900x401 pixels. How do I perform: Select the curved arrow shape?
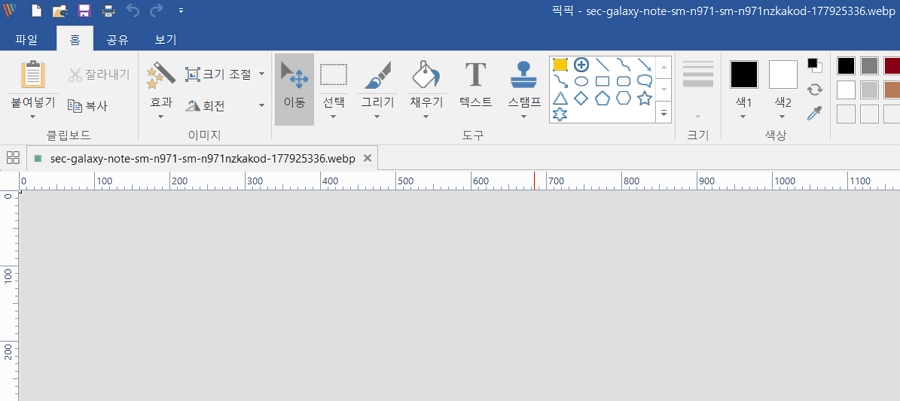click(x=560, y=81)
